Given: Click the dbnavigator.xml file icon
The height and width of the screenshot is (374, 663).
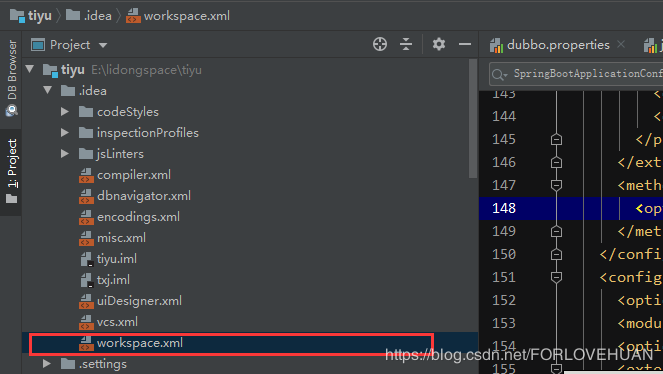Looking at the screenshot, I should coord(86,196).
